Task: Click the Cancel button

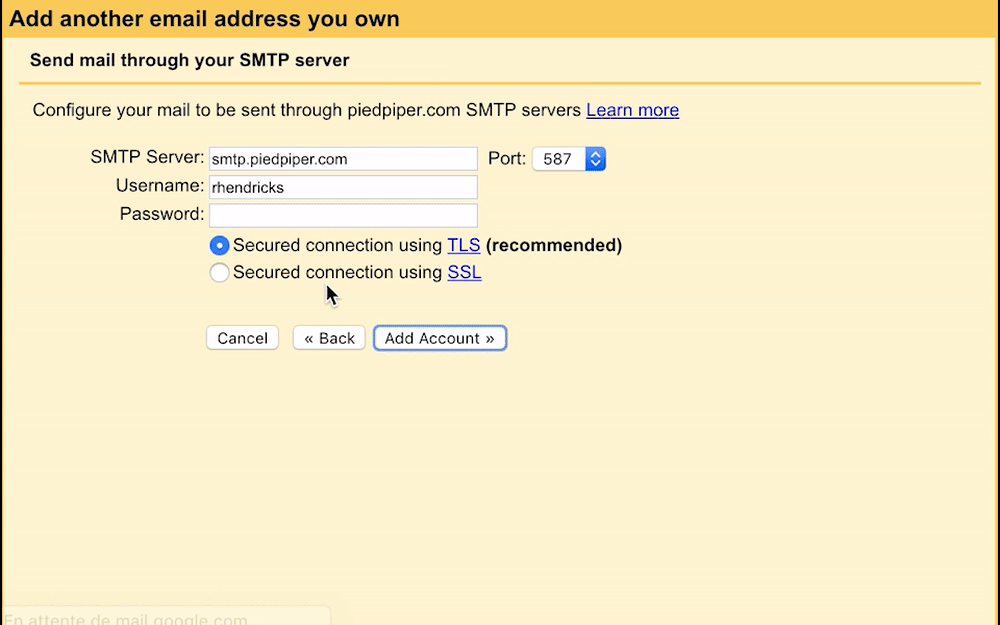Action: coord(242,338)
